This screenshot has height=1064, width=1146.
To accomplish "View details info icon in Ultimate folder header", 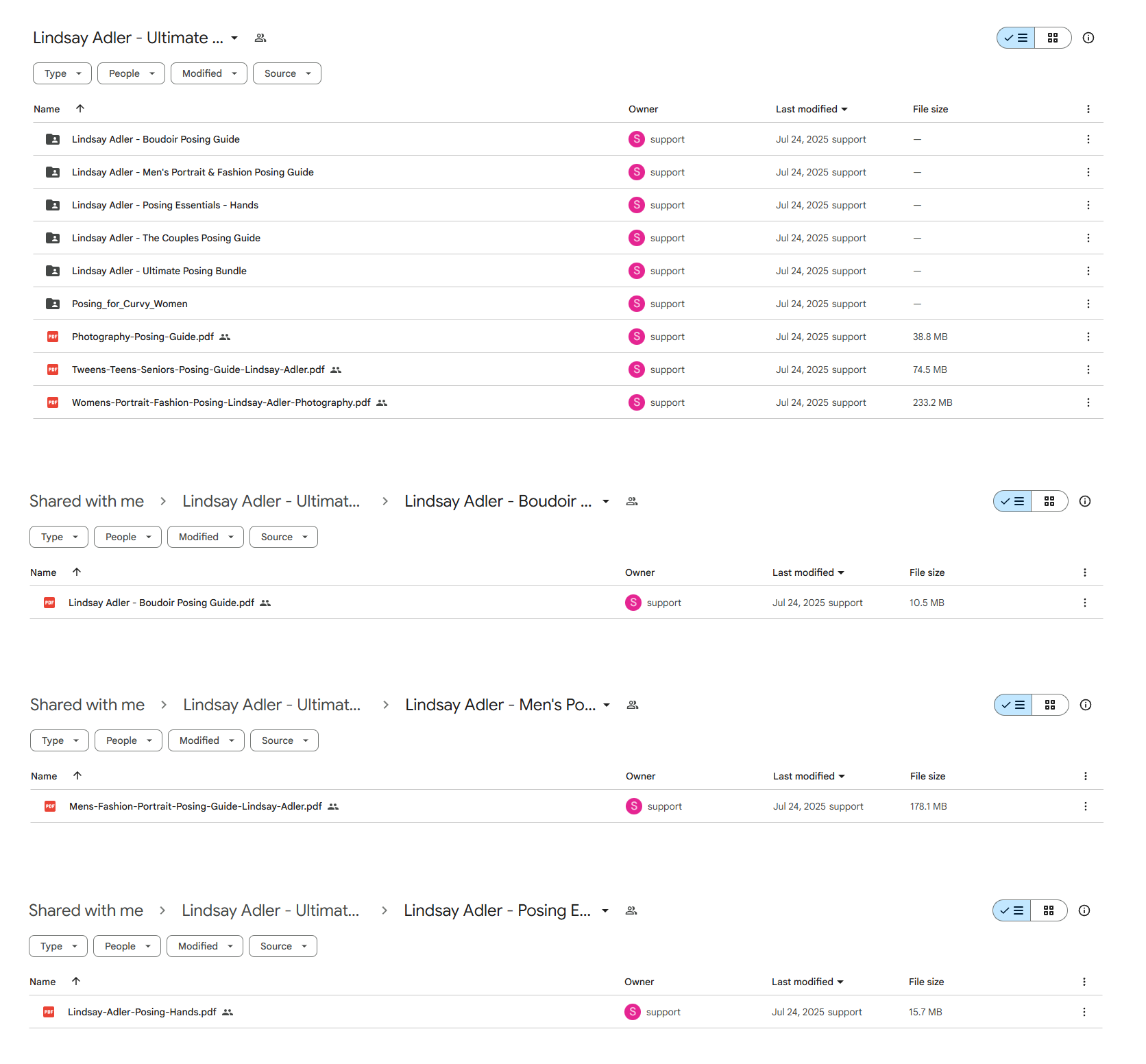I will pyautogui.click(x=1088, y=38).
